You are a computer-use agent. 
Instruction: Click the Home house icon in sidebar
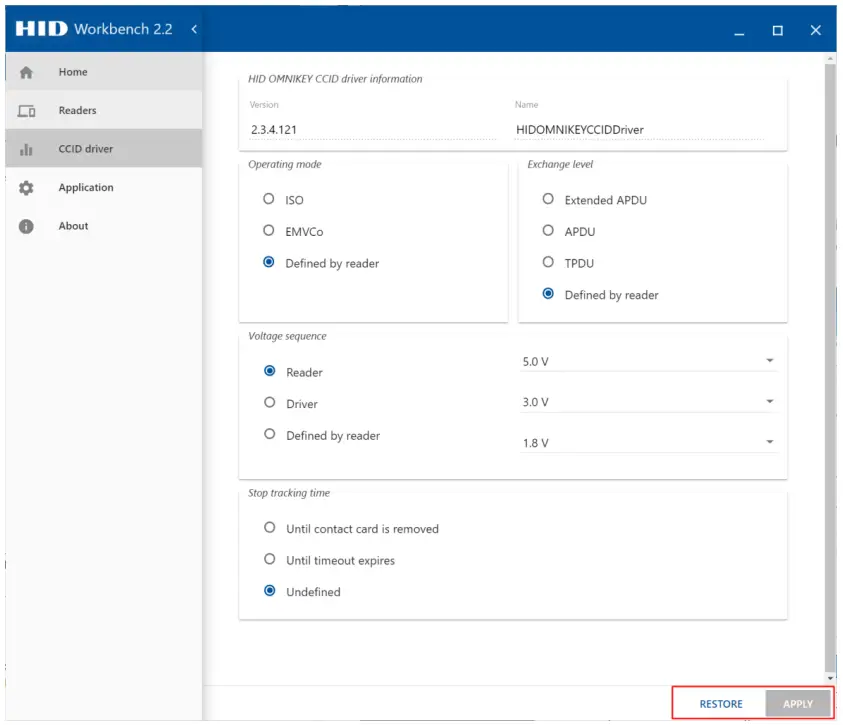27,72
